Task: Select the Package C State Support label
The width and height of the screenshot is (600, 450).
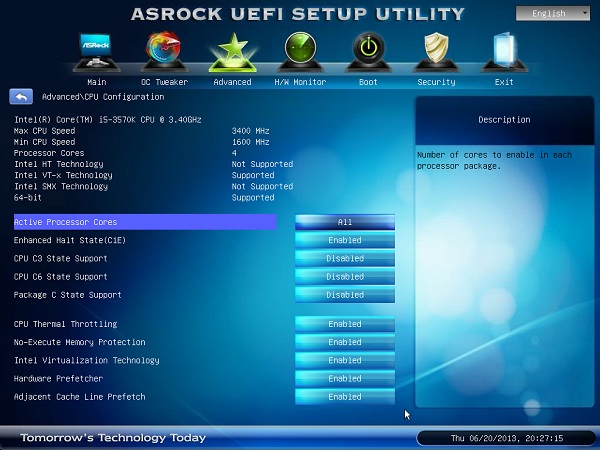Action: (67, 295)
